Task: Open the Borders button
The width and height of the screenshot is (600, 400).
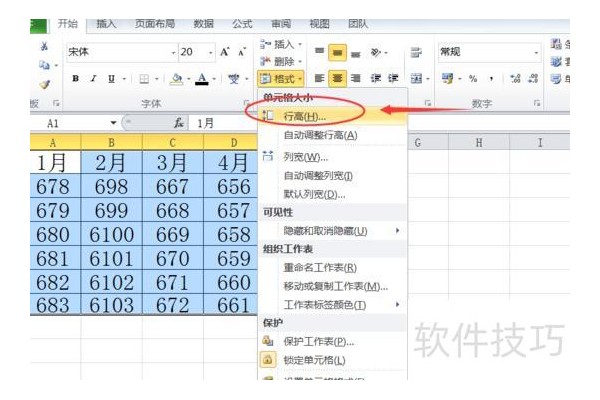Action: [144, 79]
